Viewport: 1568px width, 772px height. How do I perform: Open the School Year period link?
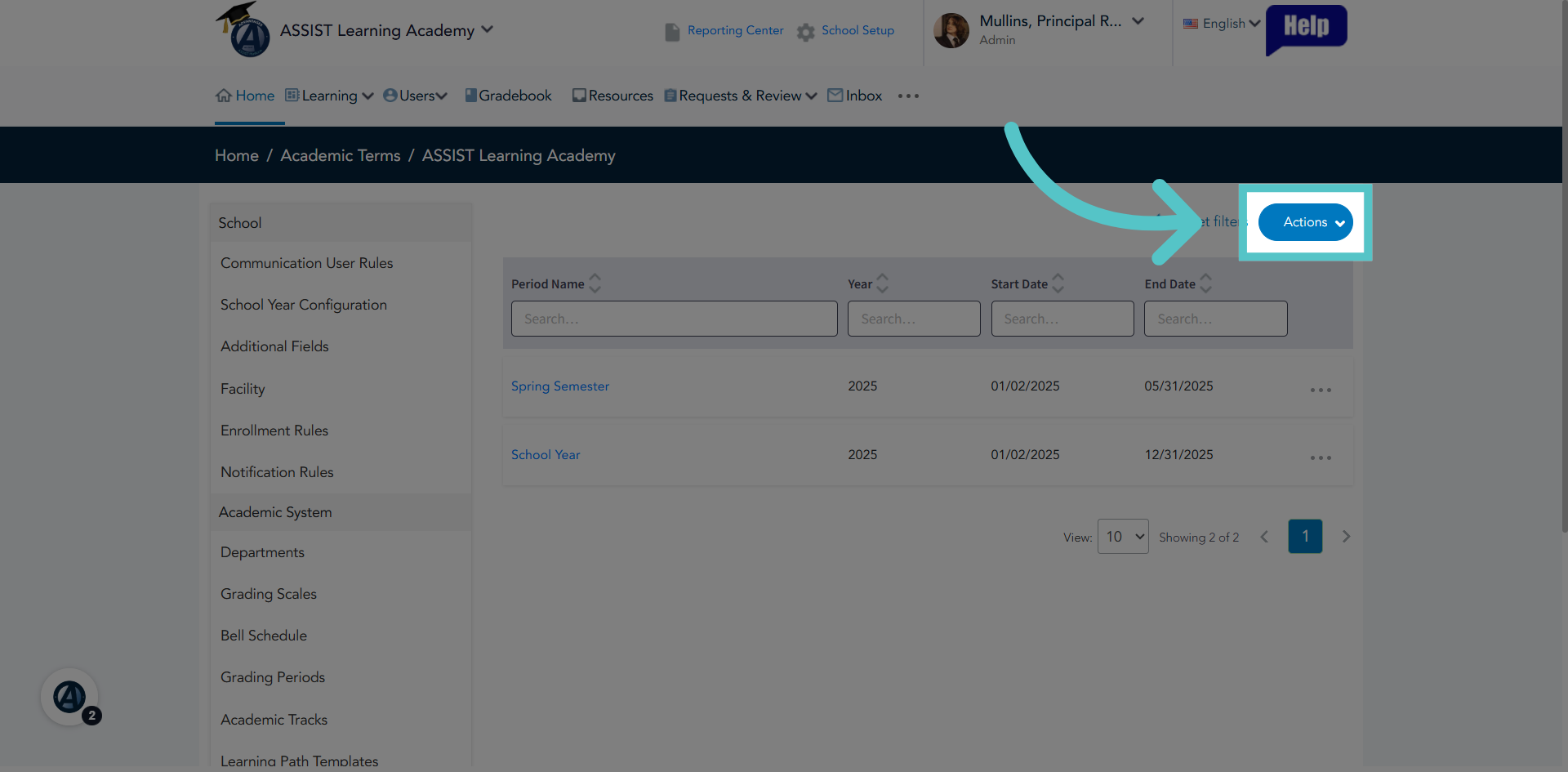[x=546, y=454]
